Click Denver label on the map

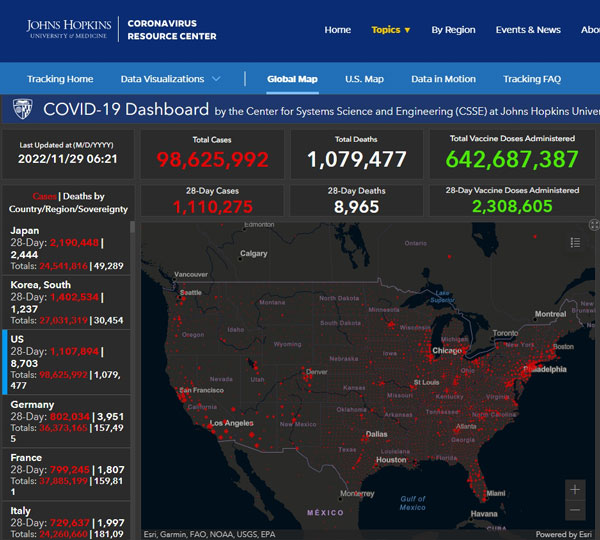tap(316, 372)
